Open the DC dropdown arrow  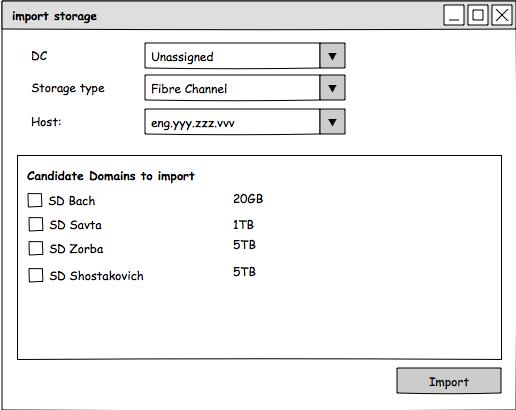[332, 56]
